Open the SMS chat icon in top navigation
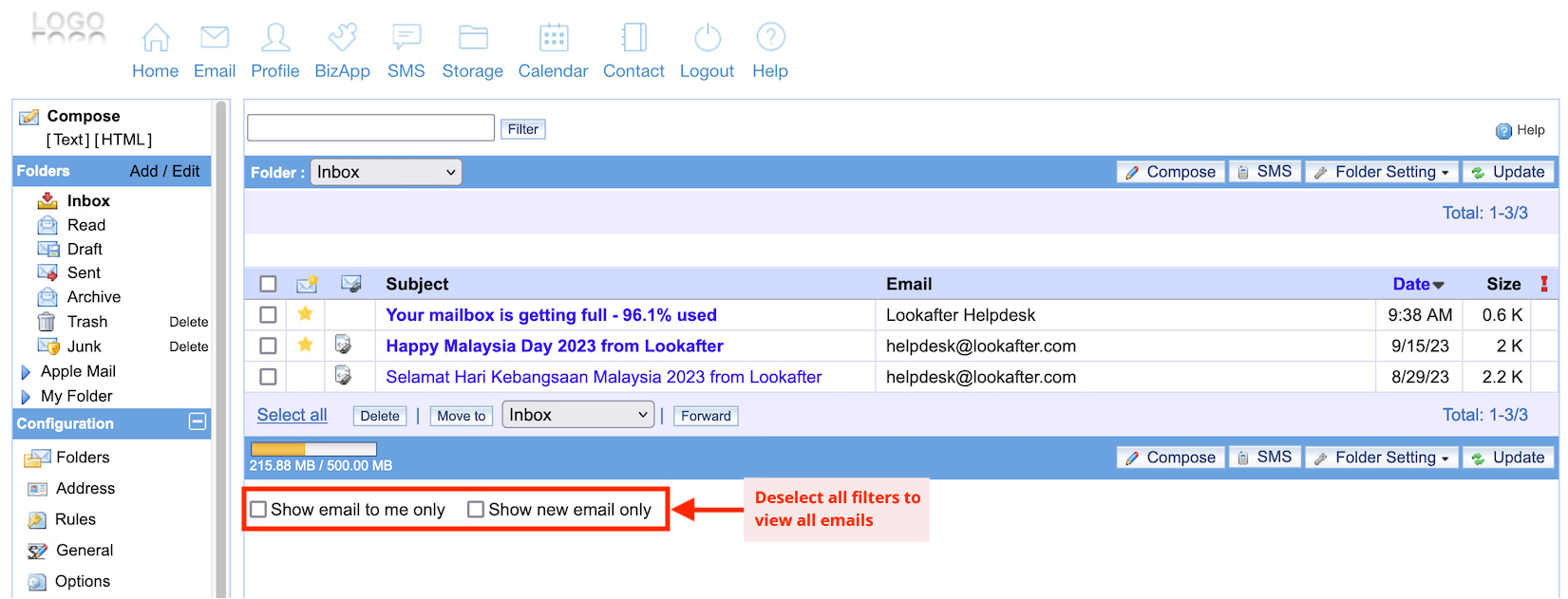1568x599 pixels. click(x=406, y=38)
